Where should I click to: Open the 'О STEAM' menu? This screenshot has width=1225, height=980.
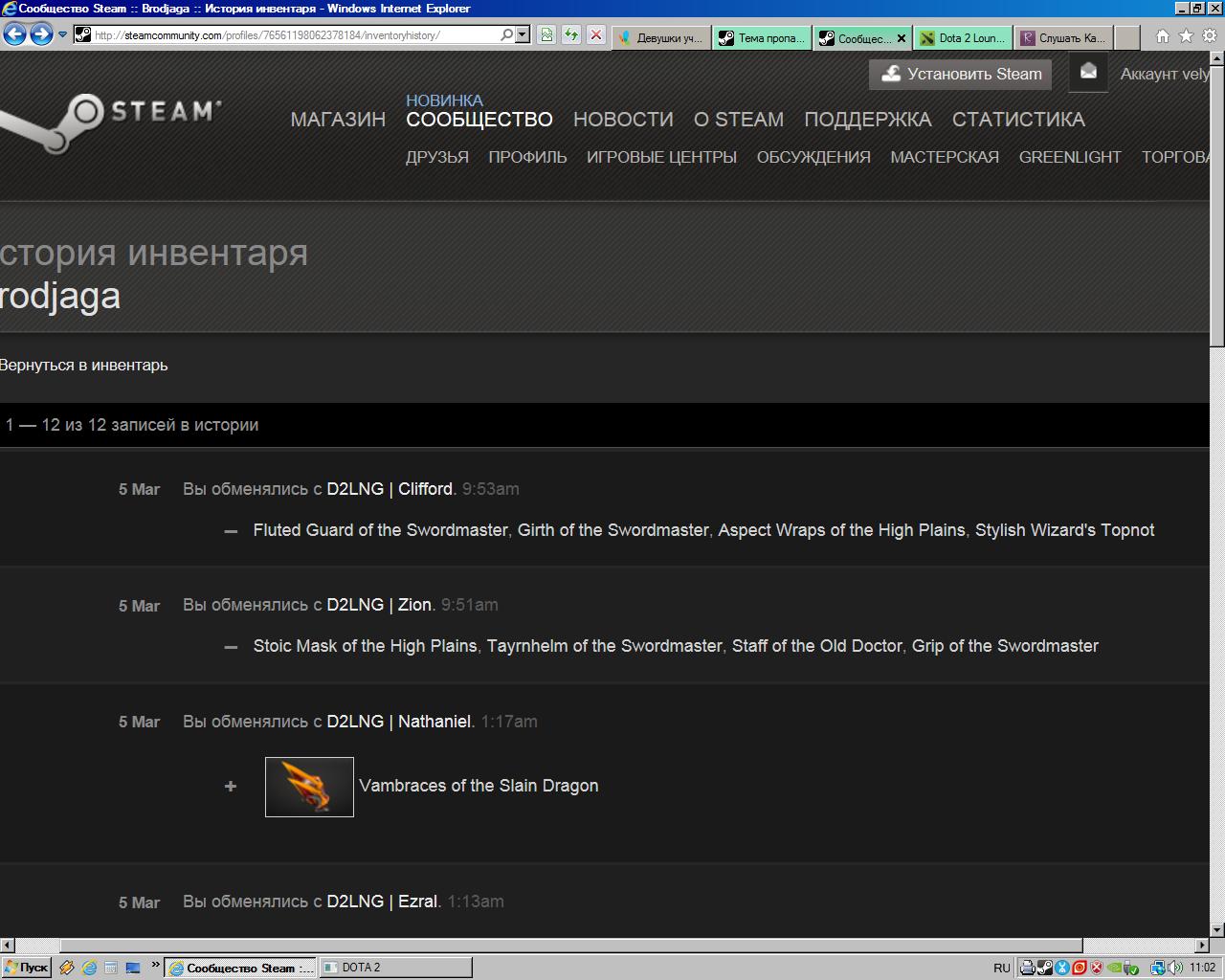[x=739, y=120]
